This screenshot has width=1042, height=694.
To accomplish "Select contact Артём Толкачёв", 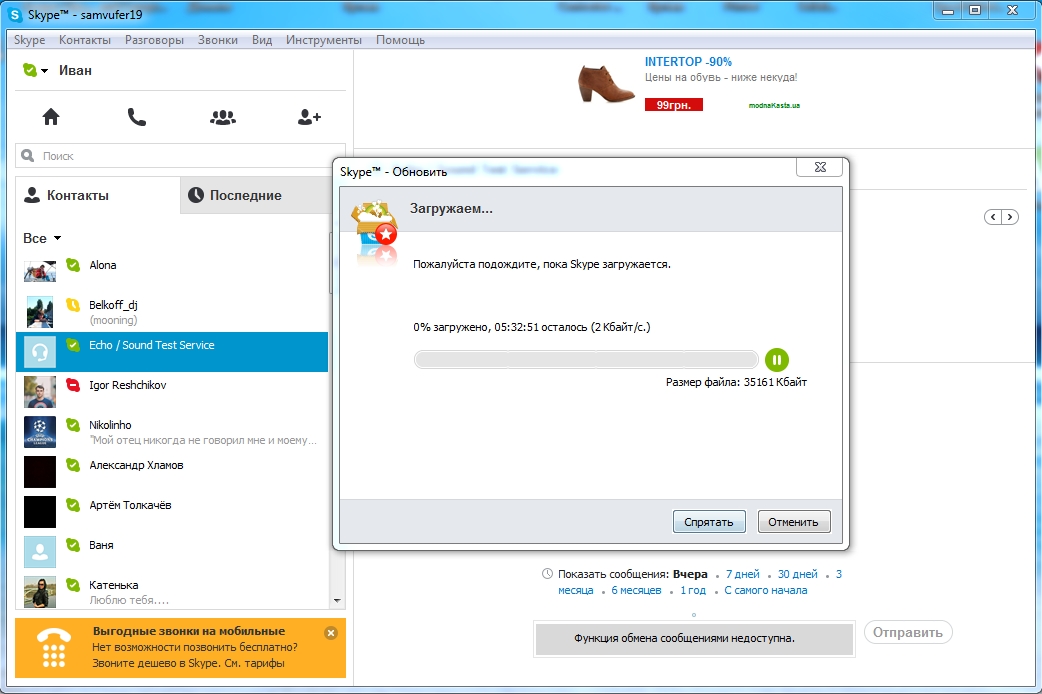I will (172, 511).
